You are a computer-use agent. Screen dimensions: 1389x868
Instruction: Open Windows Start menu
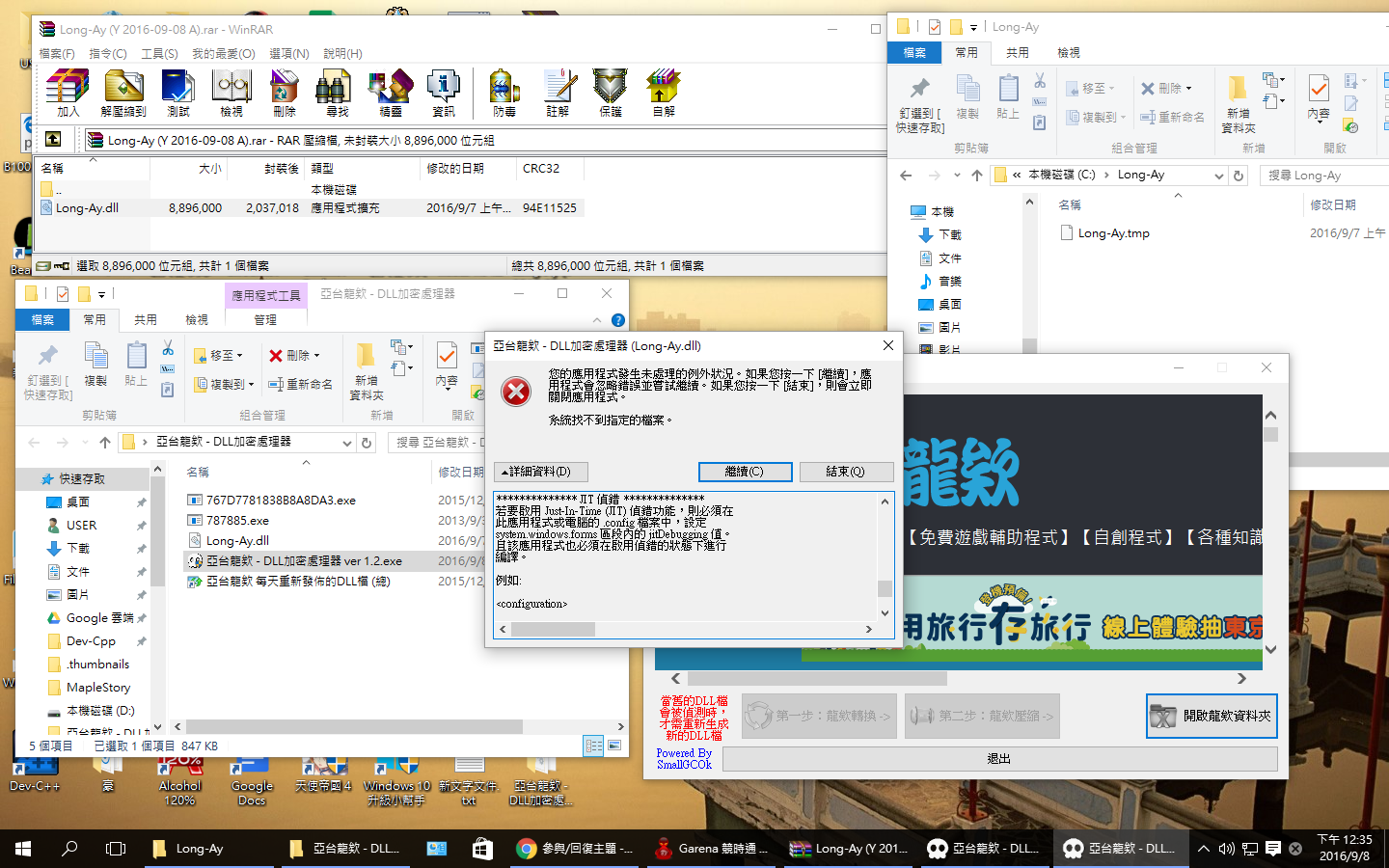point(23,849)
